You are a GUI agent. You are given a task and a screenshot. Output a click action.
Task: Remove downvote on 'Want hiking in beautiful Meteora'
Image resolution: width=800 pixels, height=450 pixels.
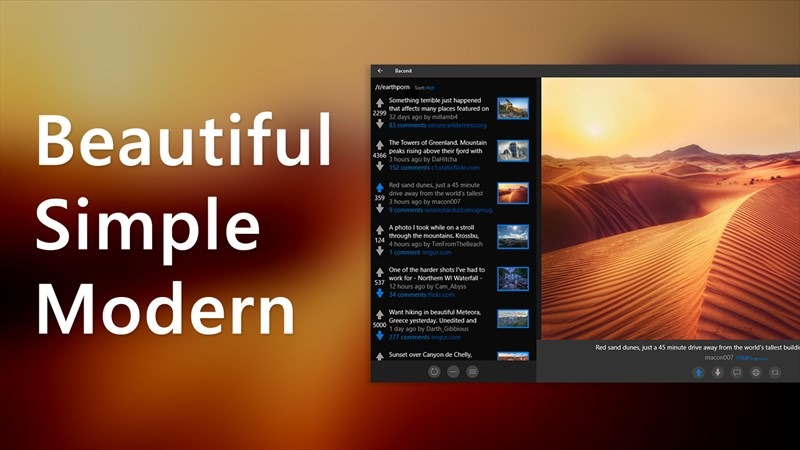tap(380, 335)
